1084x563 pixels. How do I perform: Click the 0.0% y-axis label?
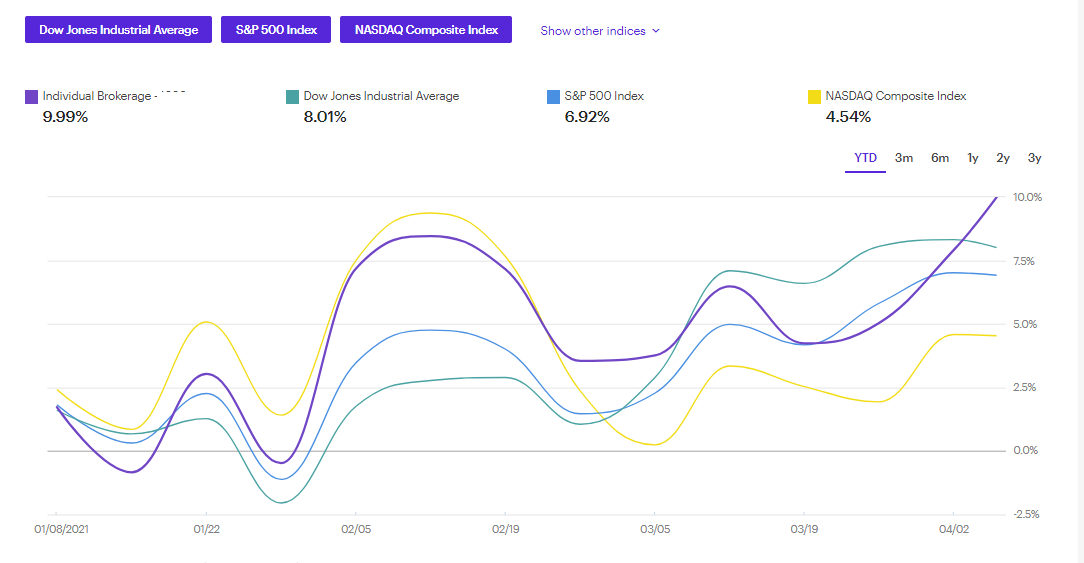(x=1025, y=450)
